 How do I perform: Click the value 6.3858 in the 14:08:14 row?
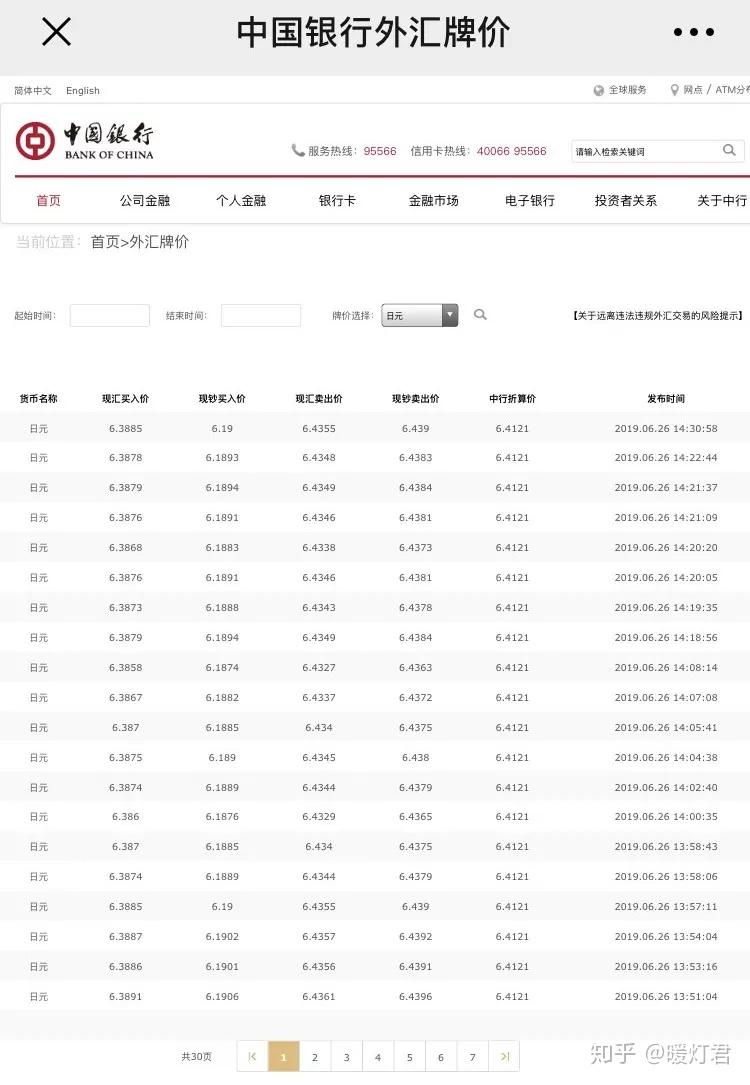click(125, 667)
